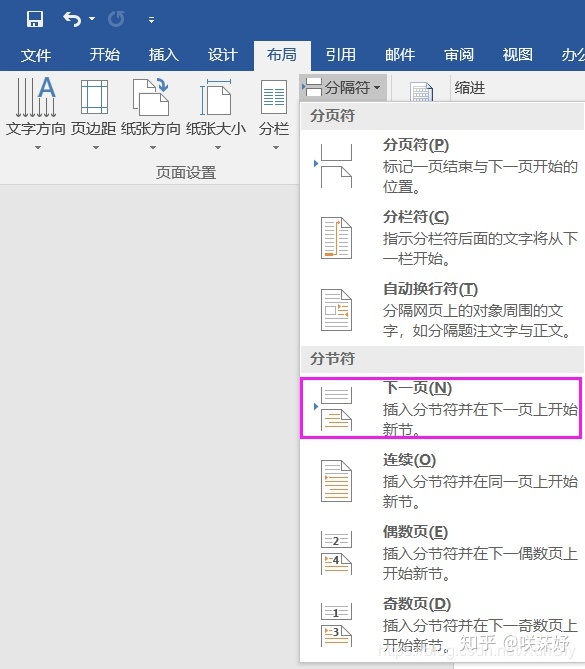
Task: Expand the 页边距 dropdown arrow
Action: (96, 148)
